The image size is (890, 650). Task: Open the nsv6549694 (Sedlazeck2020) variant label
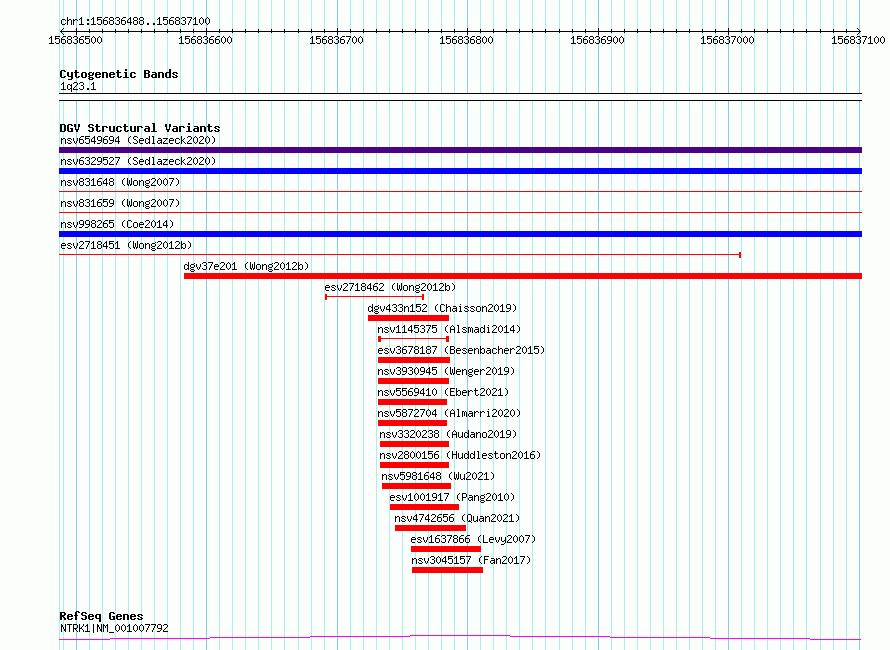coord(138,140)
